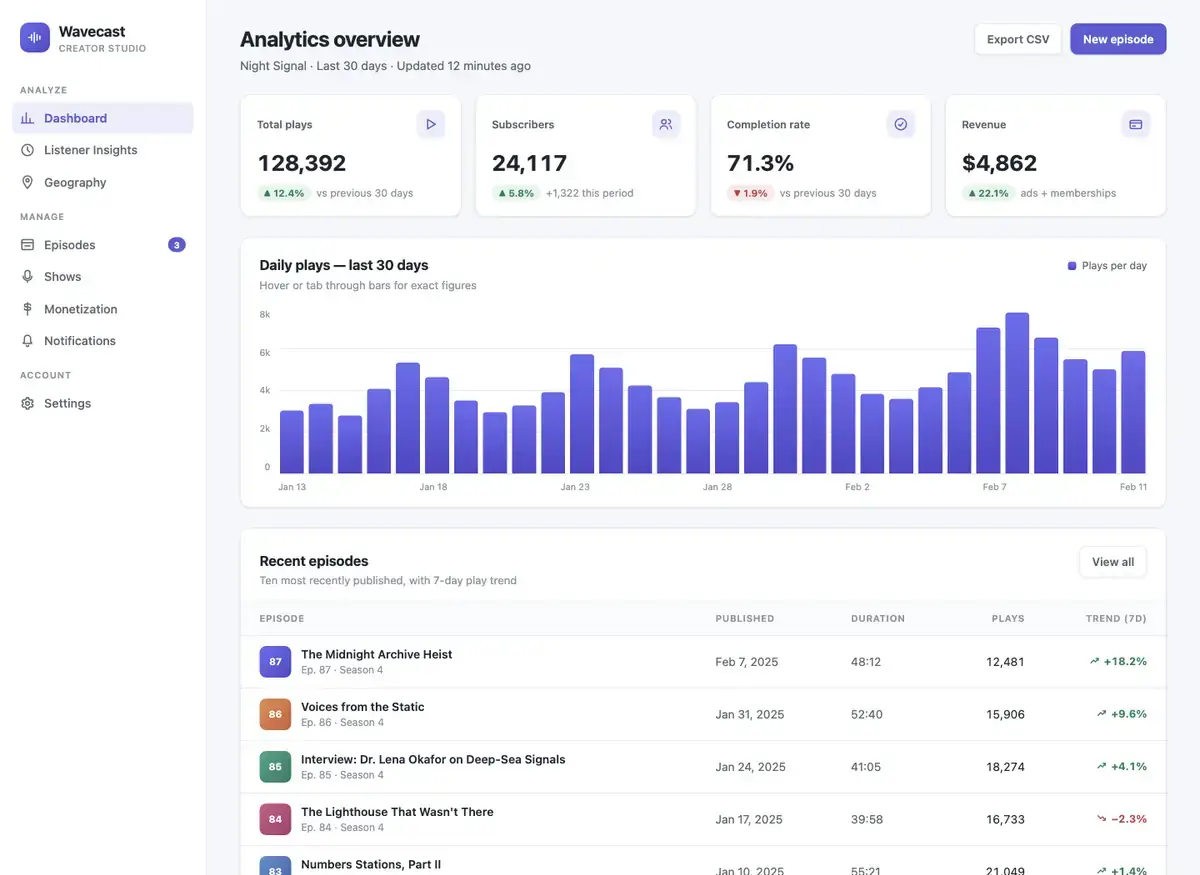Open Voices from the Static episode
The width and height of the screenshot is (1200, 875).
coord(362,707)
